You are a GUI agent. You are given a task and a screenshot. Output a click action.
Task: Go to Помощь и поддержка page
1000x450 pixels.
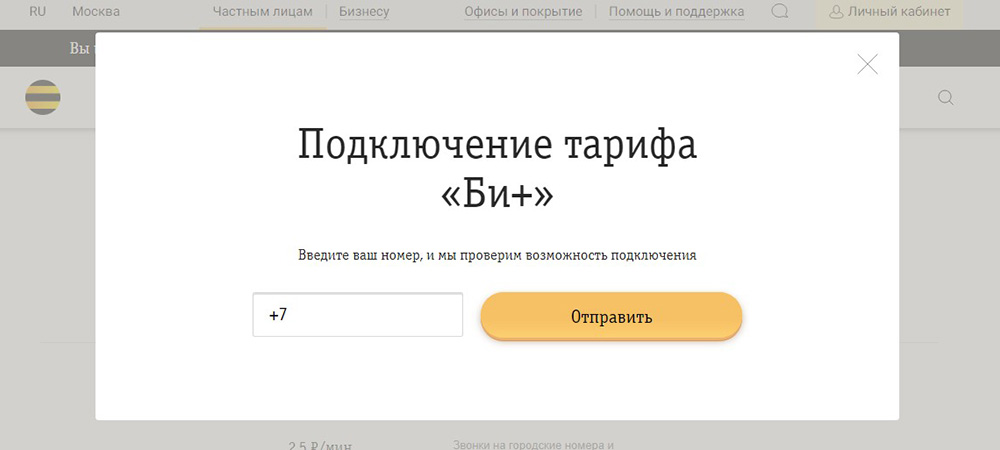(677, 12)
